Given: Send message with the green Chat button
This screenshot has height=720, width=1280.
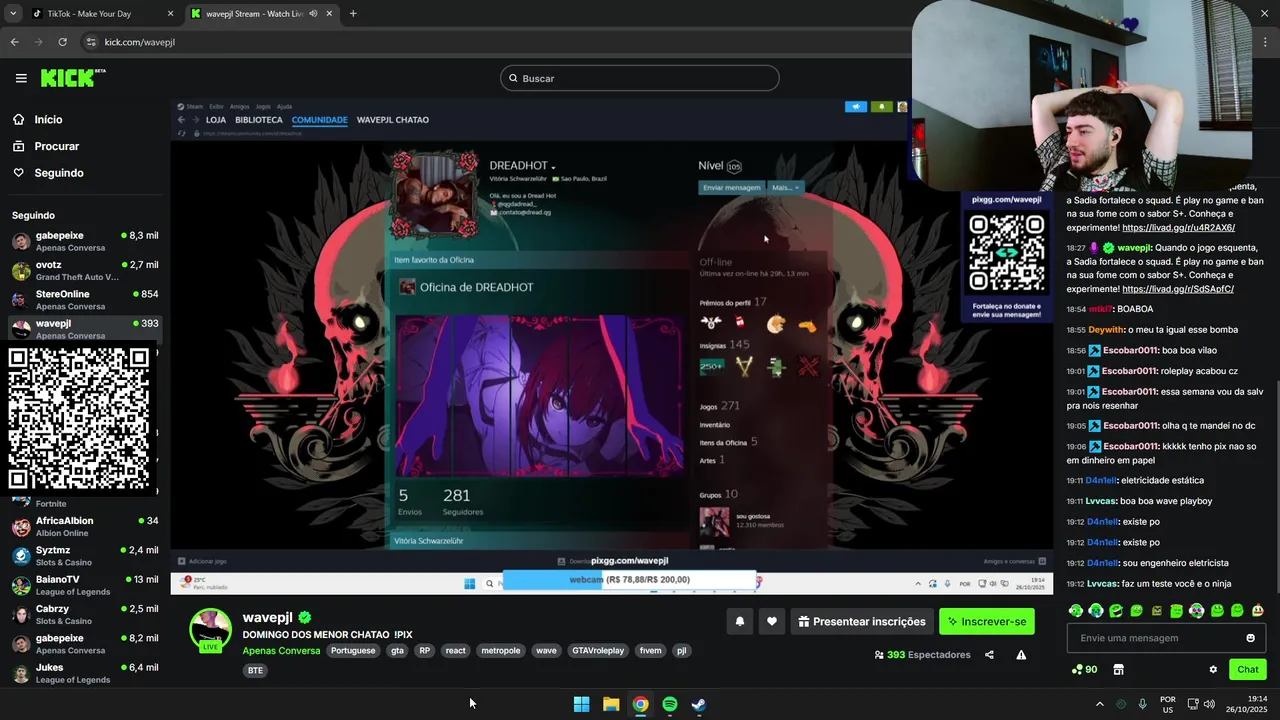Looking at the screenshot, I should click(x=1248, y=669).
